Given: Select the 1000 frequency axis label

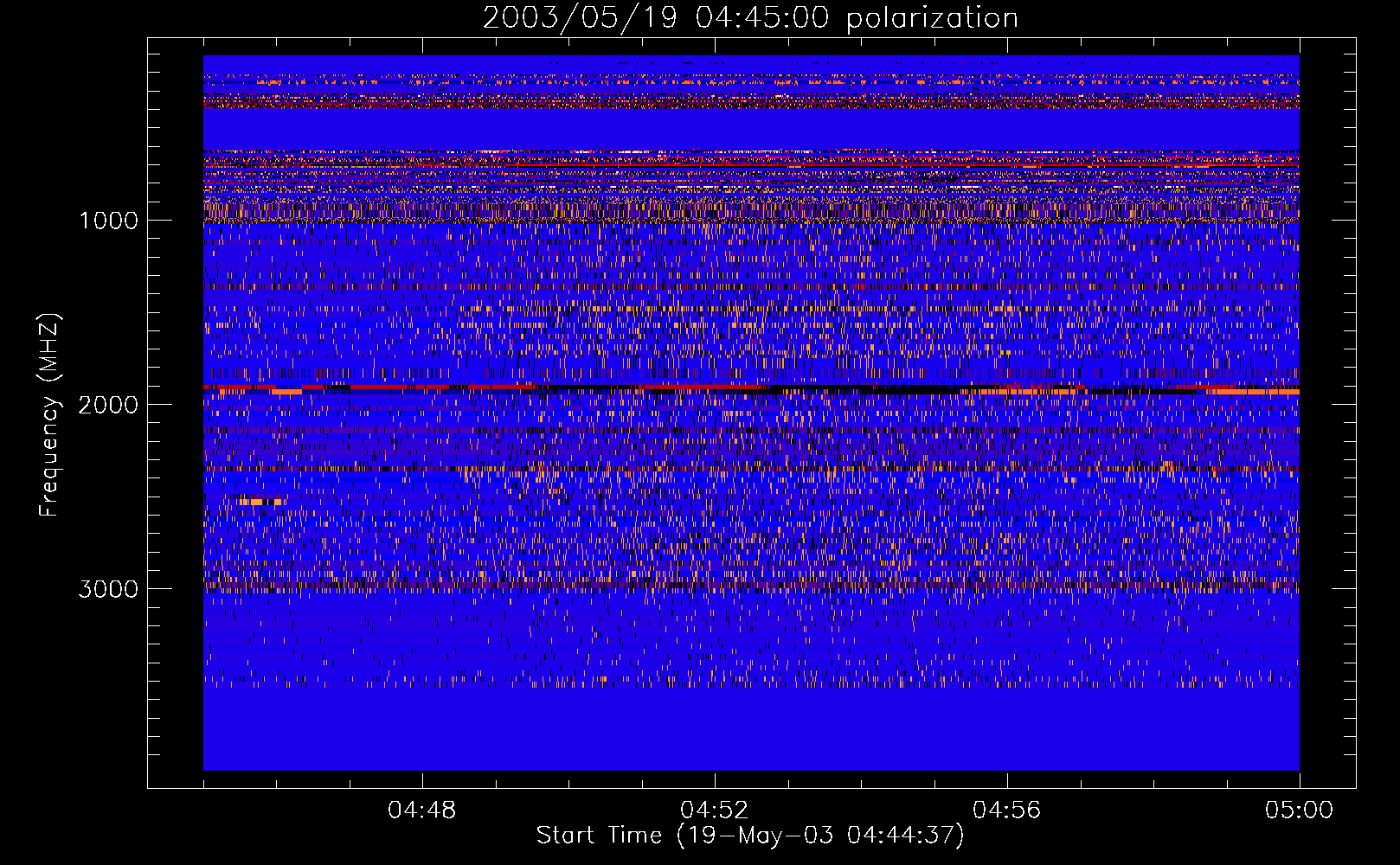Looking at the screenshot, I should click(108, 221).
